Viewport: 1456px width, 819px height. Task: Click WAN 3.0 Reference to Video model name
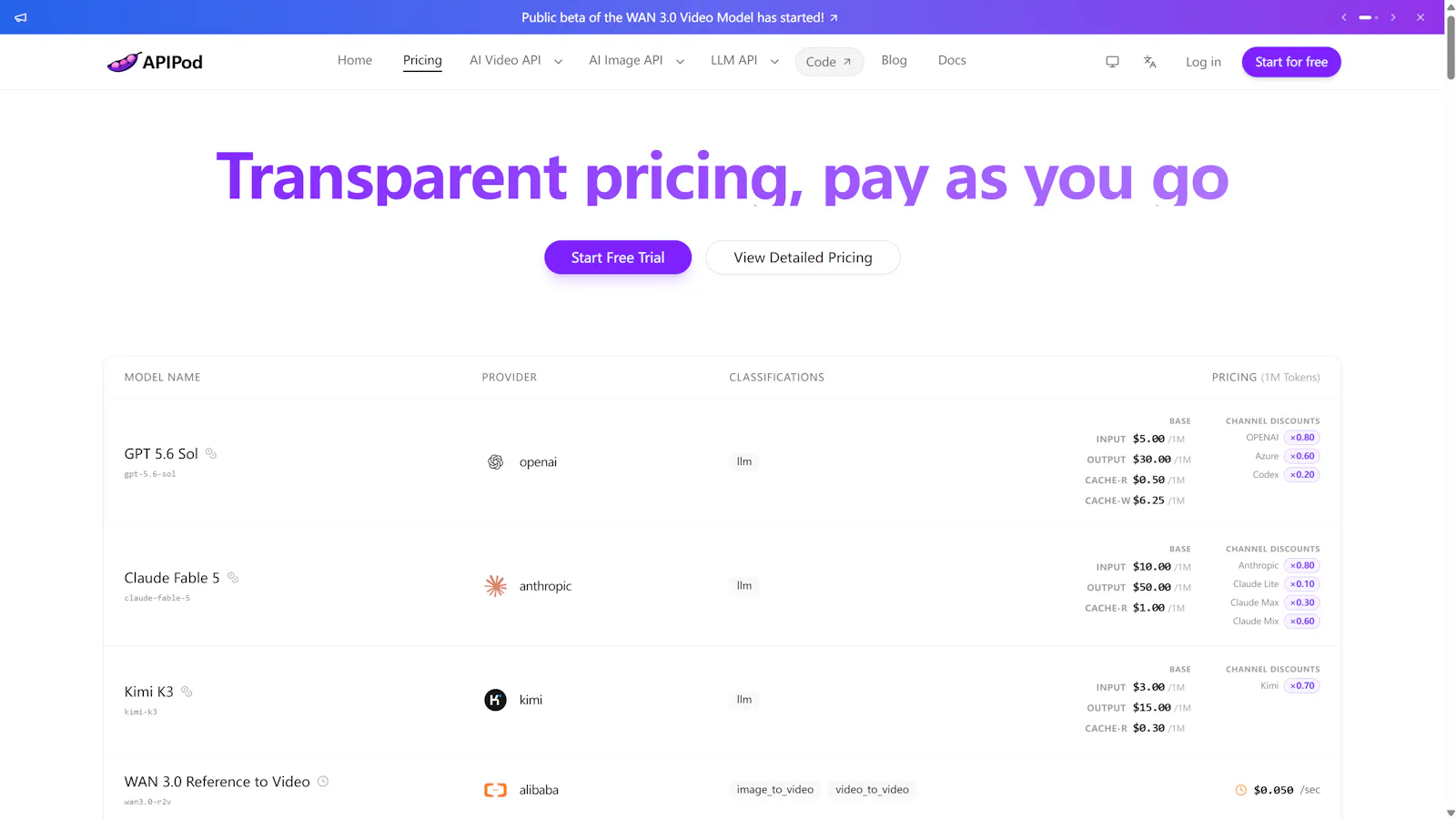217,782
